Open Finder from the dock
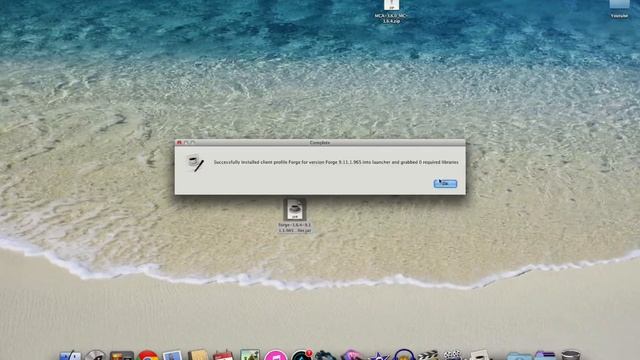 [x=70, y=356]
